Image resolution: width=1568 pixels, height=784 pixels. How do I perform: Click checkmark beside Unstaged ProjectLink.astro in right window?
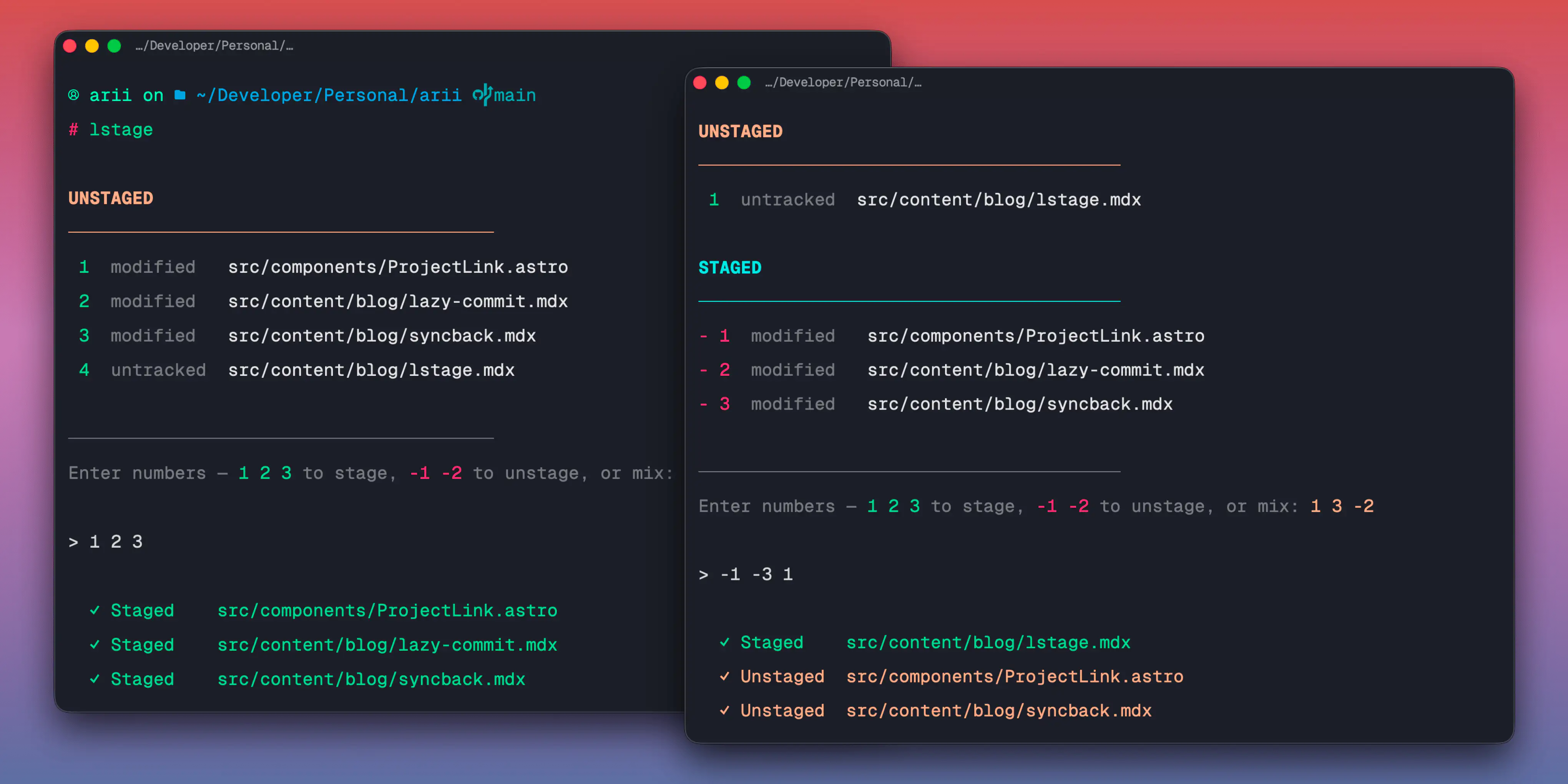[724, 676]
